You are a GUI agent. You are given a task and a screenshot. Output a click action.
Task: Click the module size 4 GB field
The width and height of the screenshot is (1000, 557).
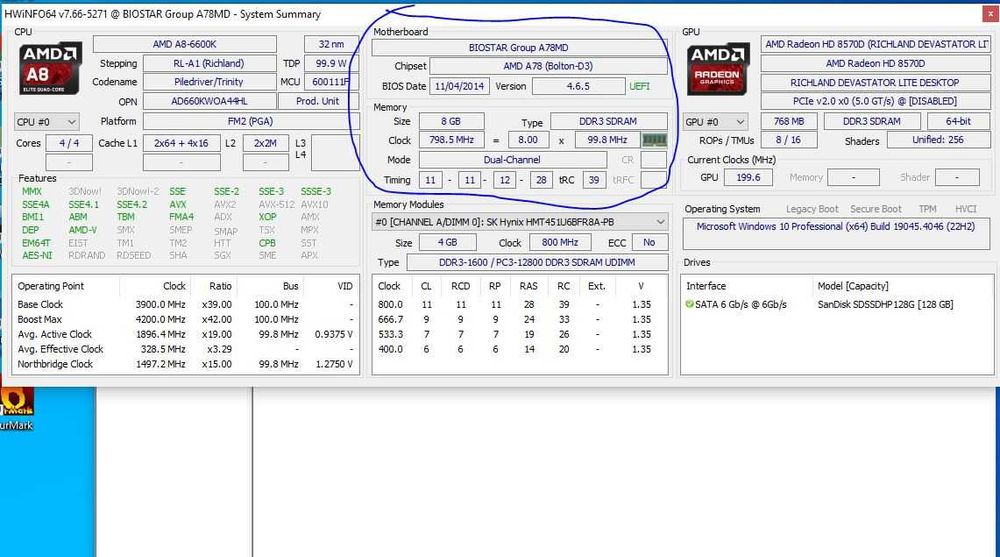click(x=448, y=242)
